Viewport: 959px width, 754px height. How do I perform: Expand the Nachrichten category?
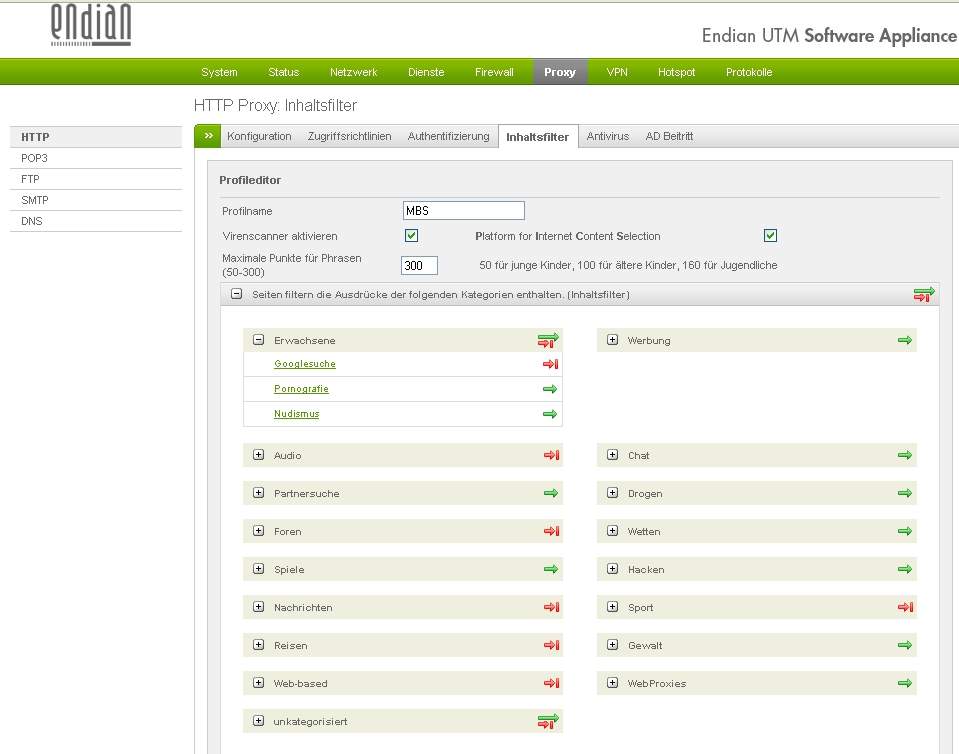[259, 607]
